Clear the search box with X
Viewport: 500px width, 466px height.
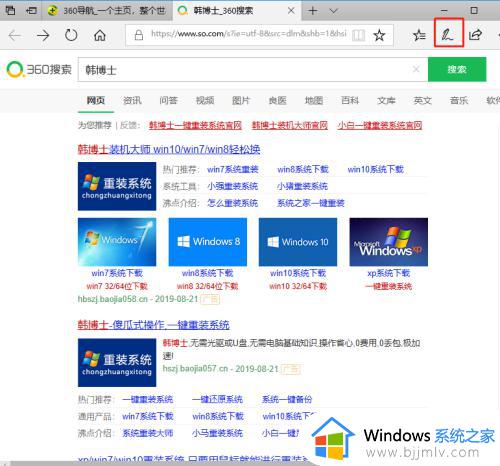tap(416, 69)
